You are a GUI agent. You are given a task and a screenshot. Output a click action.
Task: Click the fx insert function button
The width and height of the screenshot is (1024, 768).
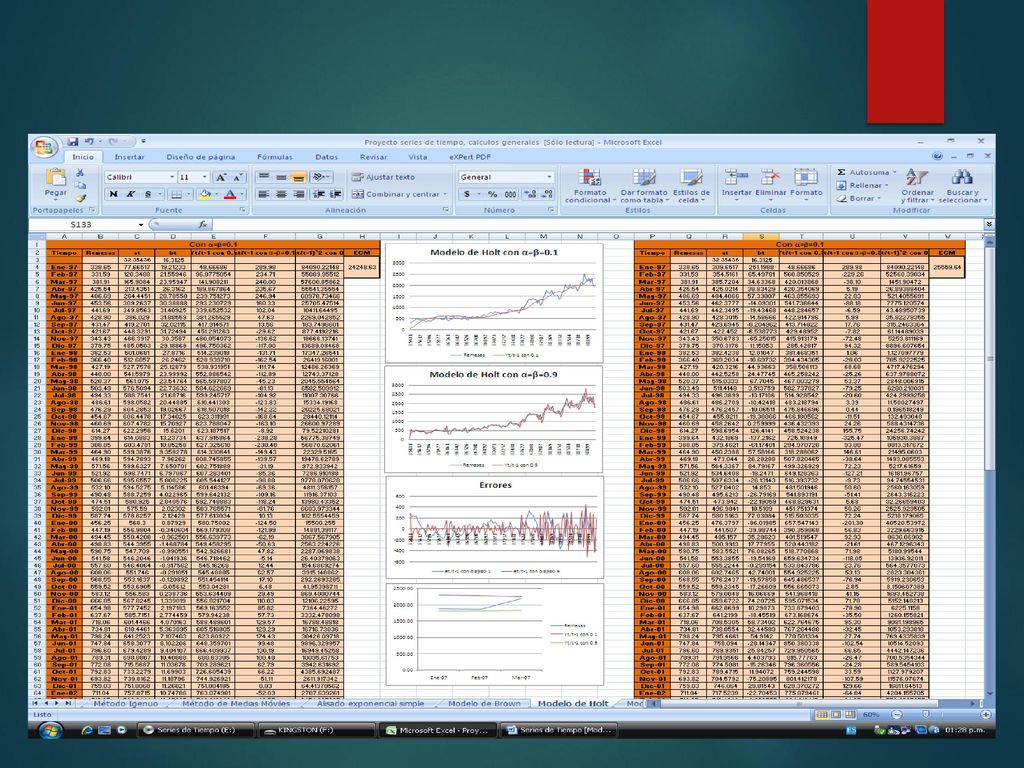tap(202, 225)
